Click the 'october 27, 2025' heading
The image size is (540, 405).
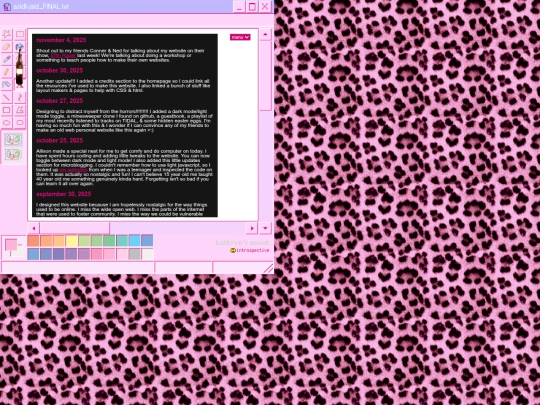click(x=60, y=101)
